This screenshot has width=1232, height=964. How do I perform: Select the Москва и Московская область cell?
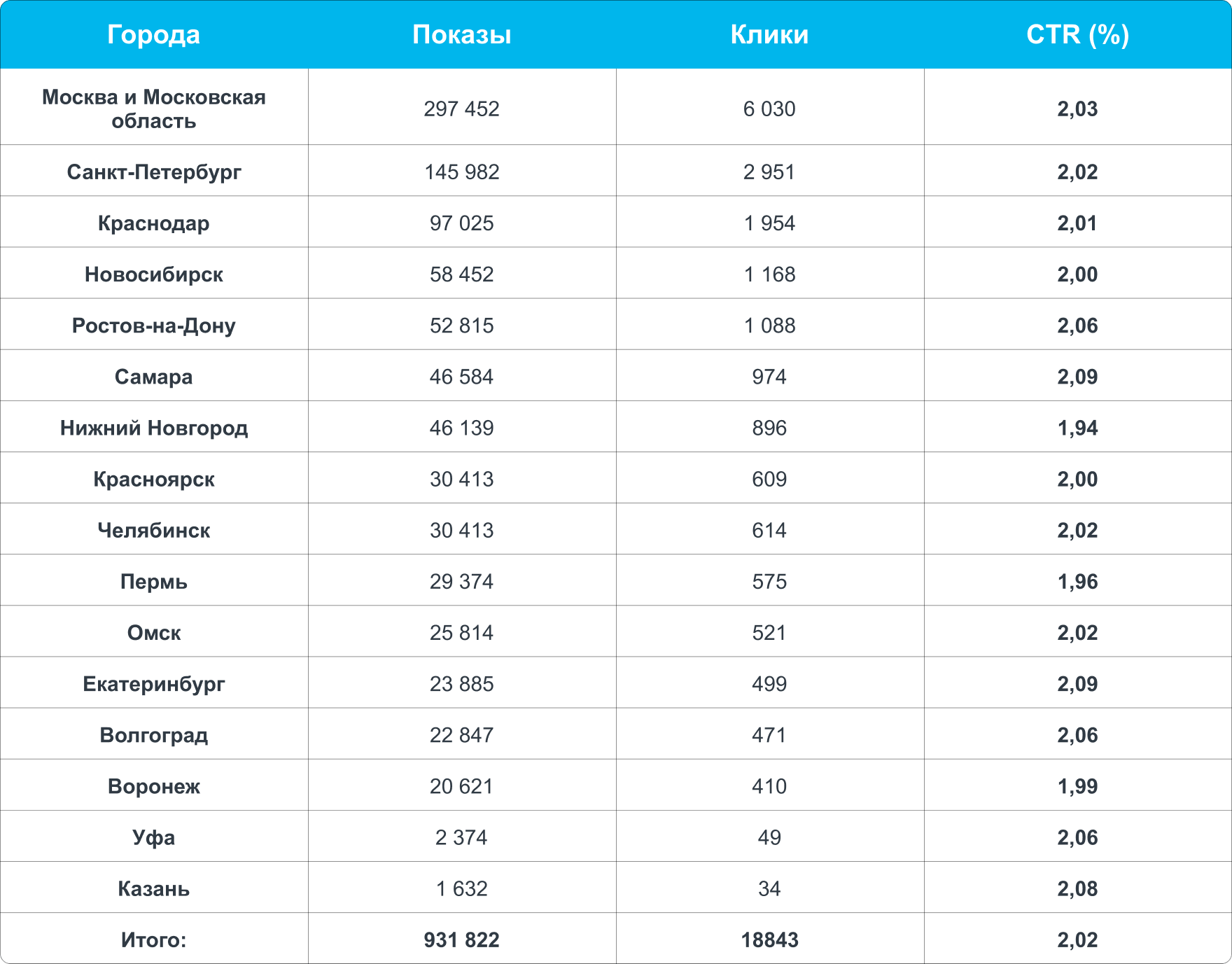pos(154,109)
